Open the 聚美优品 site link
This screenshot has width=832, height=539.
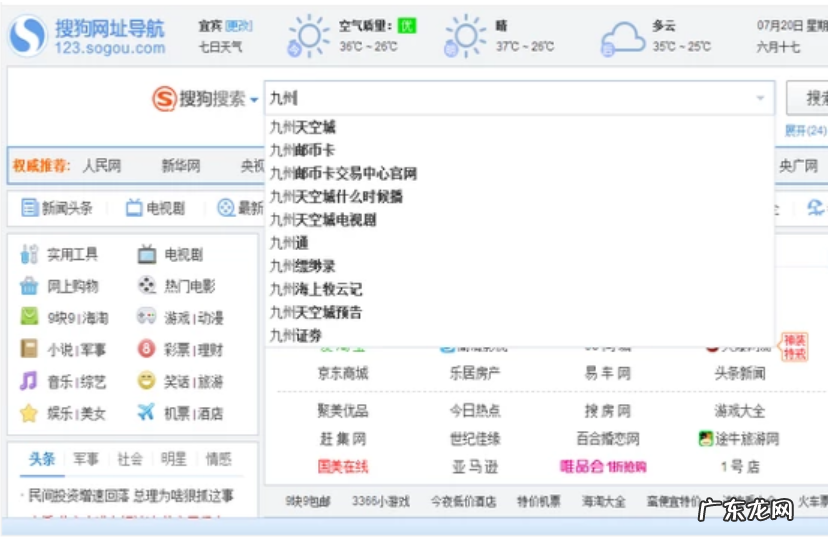(x=343, y=411)
